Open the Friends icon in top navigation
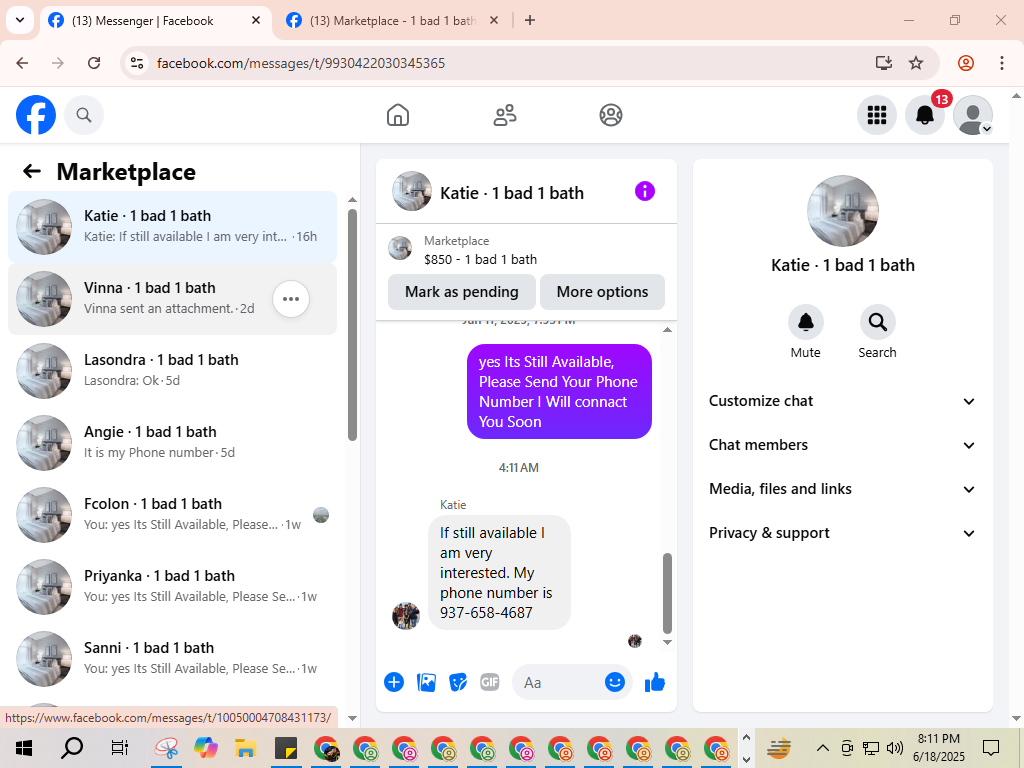Screen dimensions: 1024x768 (x=504, y=115)
